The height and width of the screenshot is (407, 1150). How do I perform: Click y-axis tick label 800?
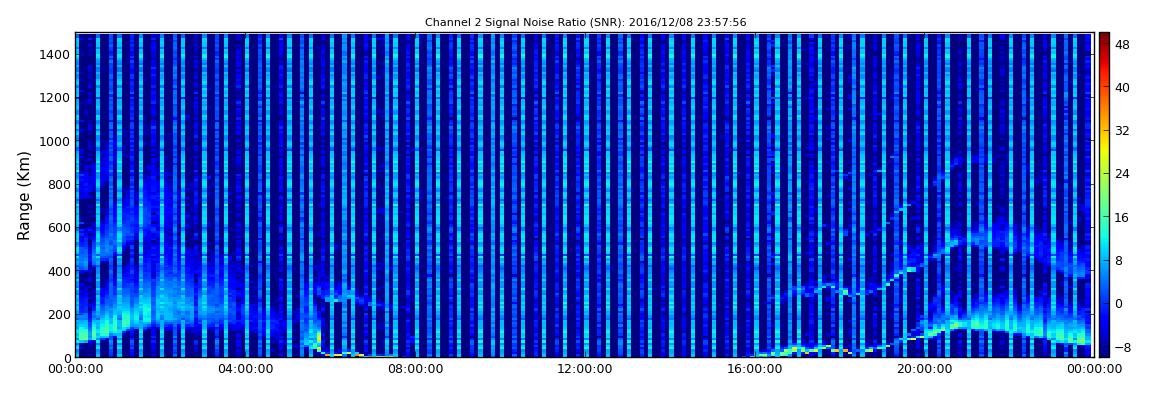59,184
